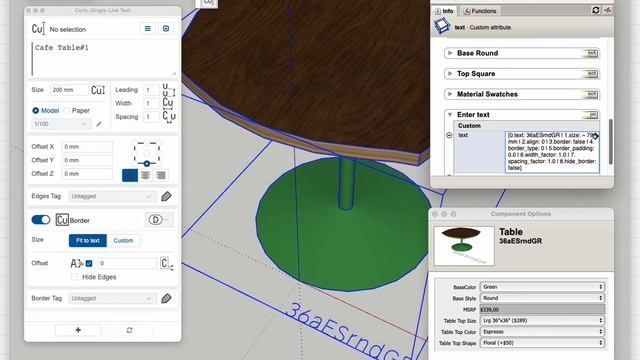640x360 pixels.
Task: Toggle formula view icon in attributes panel
Action: click(x=608, y=11)
